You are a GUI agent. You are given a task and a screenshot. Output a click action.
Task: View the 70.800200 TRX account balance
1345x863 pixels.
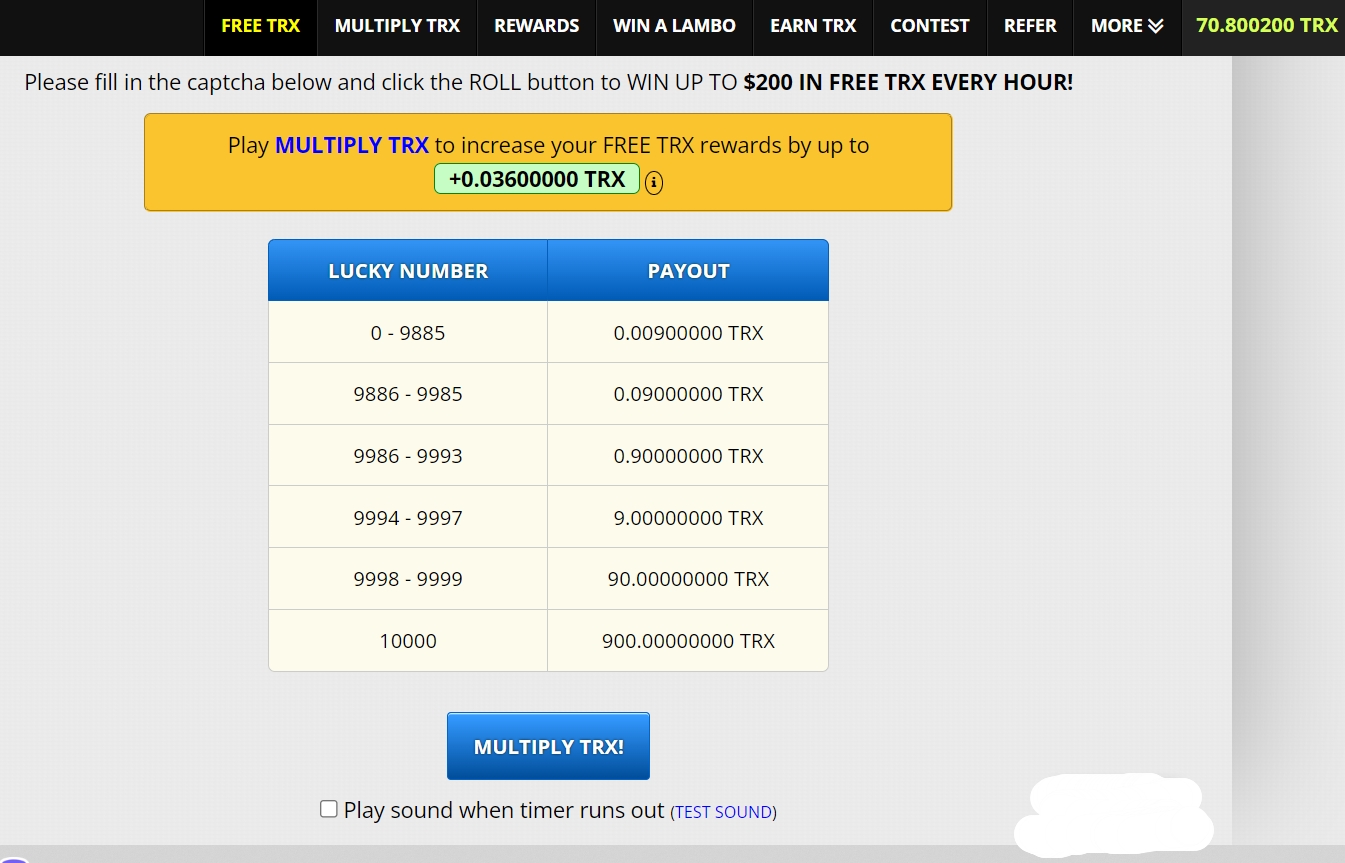click(1266, 26)
